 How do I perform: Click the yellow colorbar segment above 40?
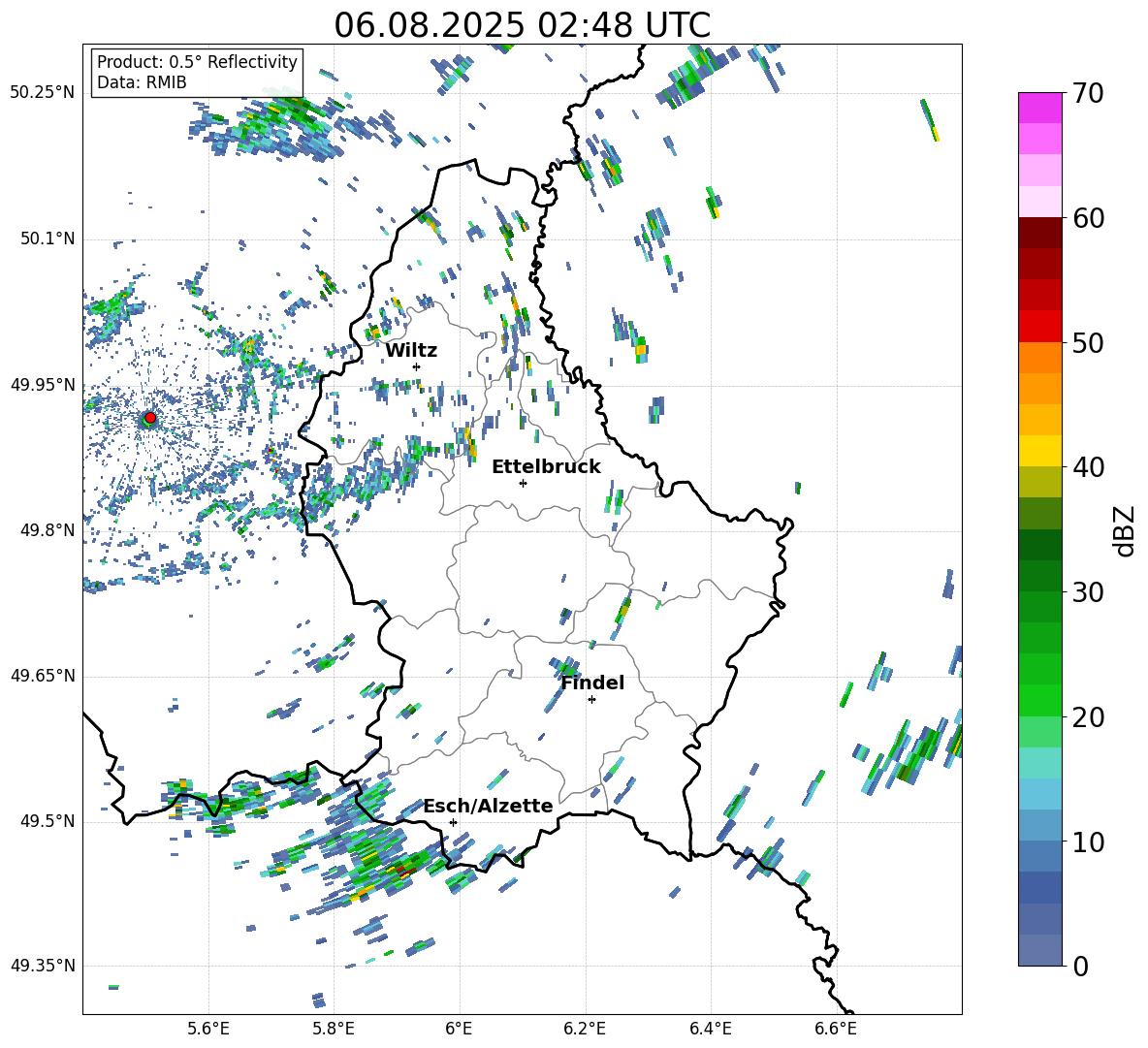[1040, 451]
